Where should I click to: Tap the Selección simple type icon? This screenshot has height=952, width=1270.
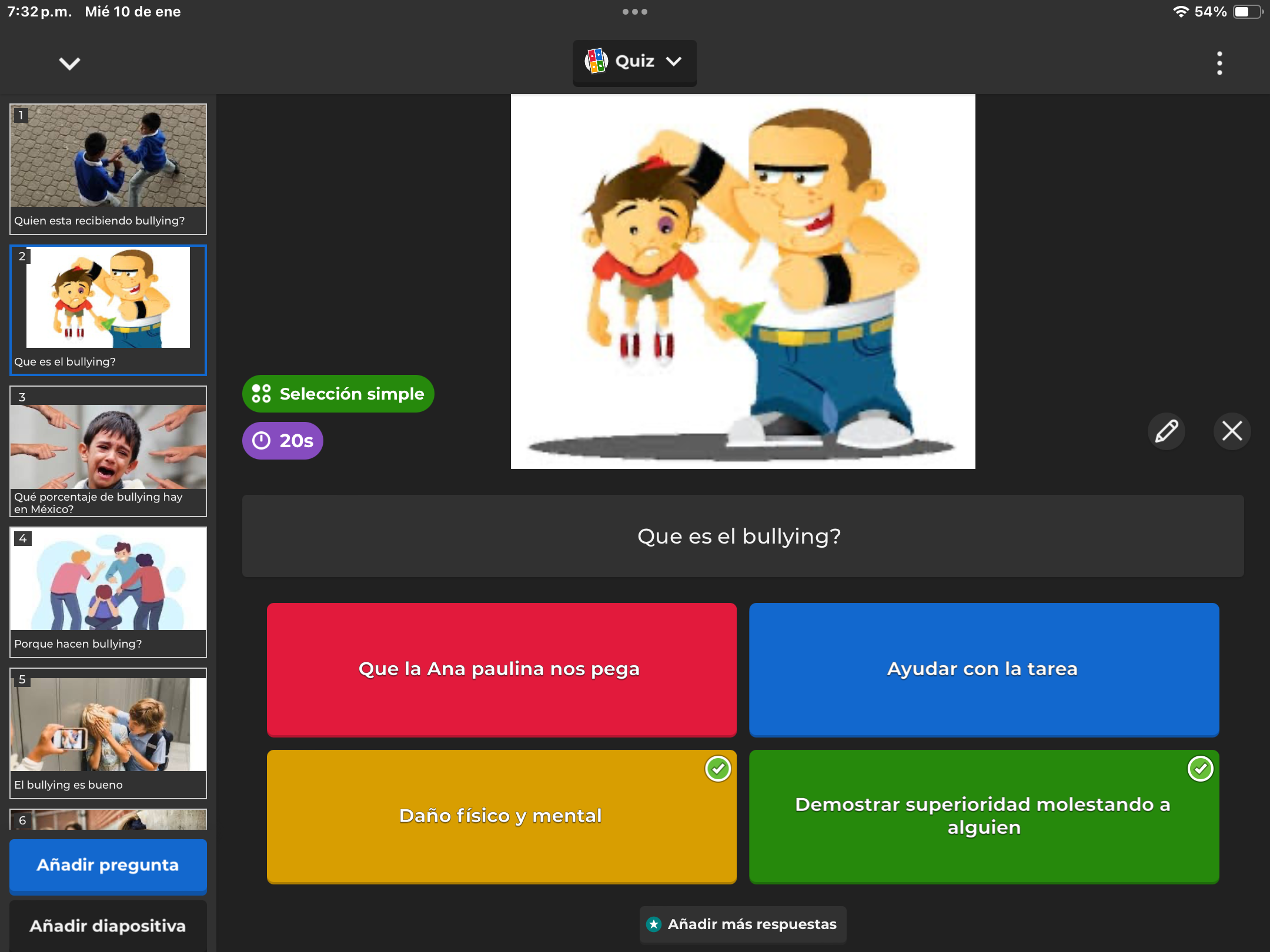point(261,394)
